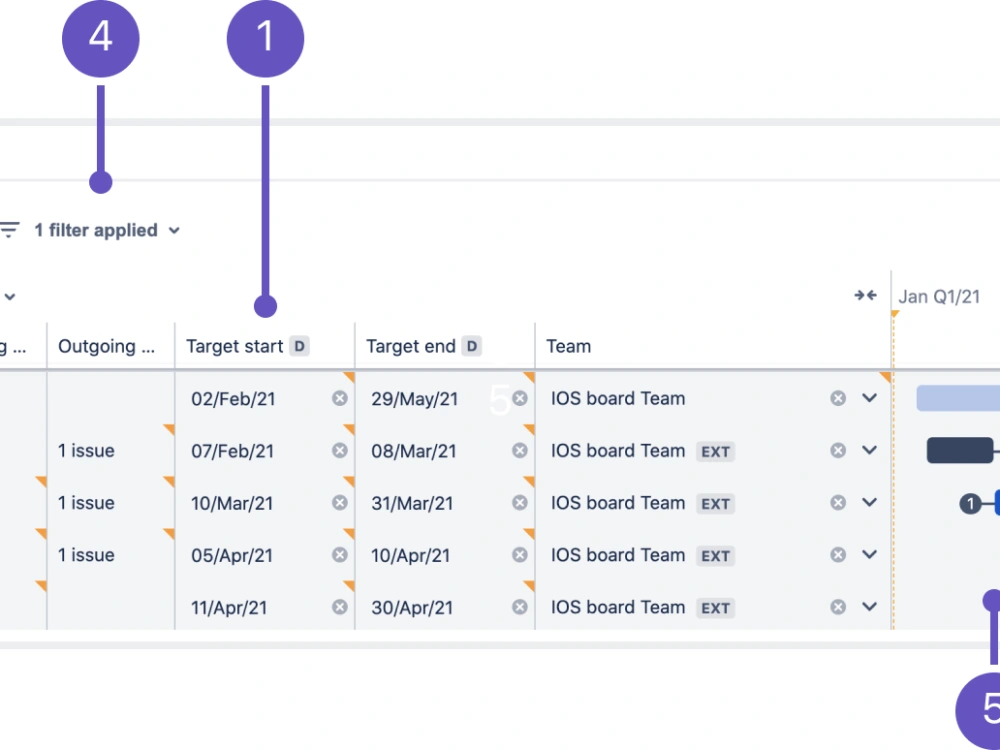This screenshot has height=750, width=1000.
Task: Remove the team from the 30/Apr/21 row
Action: click(x=838, y=606)
